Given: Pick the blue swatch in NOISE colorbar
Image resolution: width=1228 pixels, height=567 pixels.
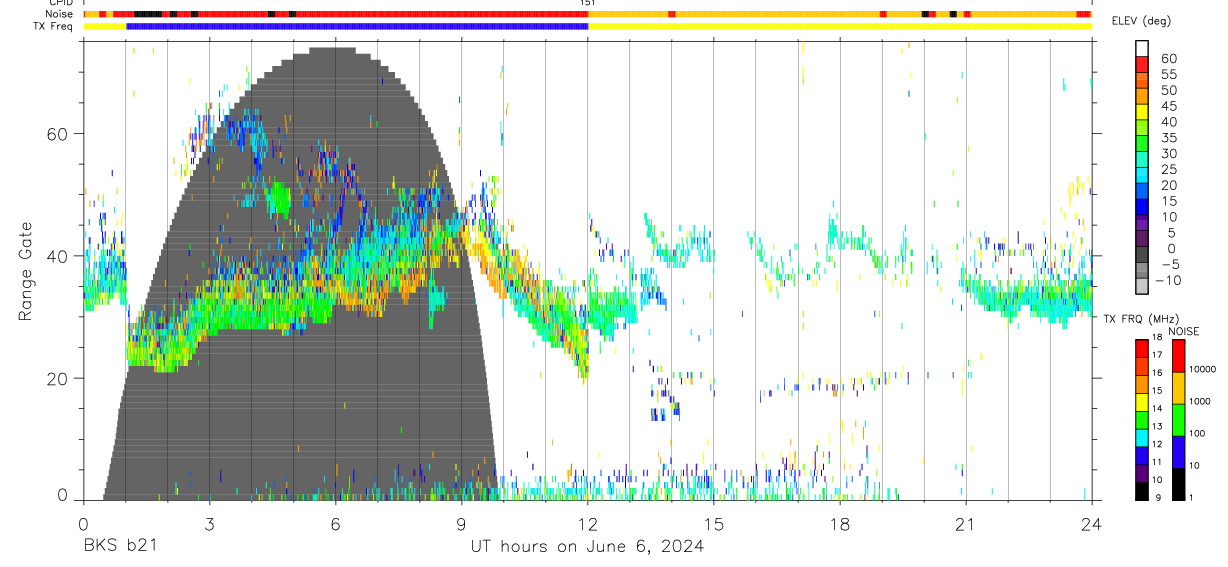Looking at the screenshot, I should tap(1178, 452).
